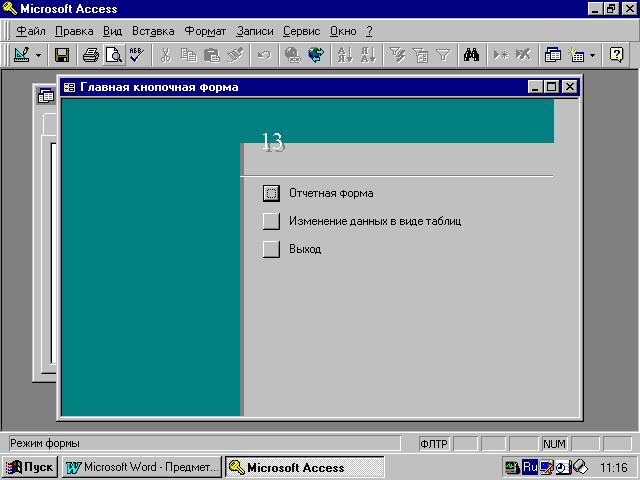Open the Файл menu
This screenshot has width=640, height=480.
pyautogui.click(x=31, y=31)
